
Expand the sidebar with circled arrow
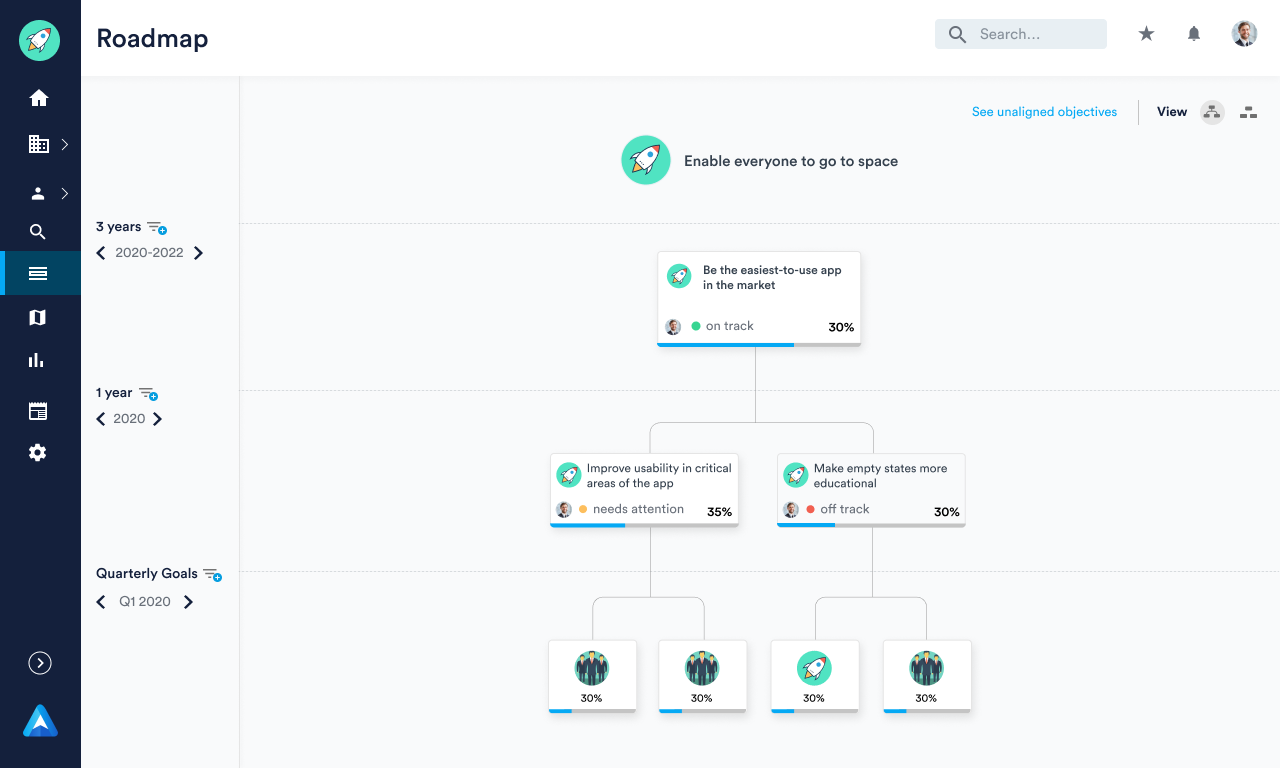point(40,663)
